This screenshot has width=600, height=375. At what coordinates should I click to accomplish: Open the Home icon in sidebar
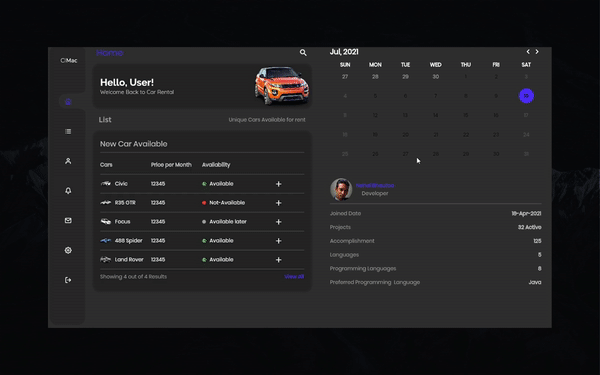[x=68, y=102]
